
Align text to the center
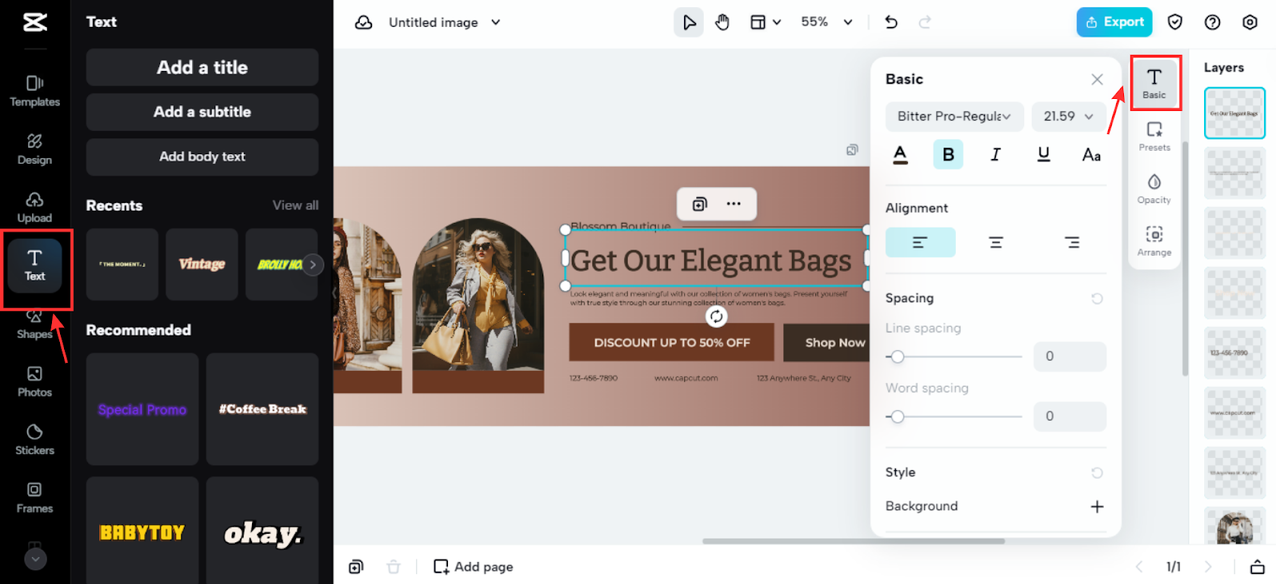996,243
